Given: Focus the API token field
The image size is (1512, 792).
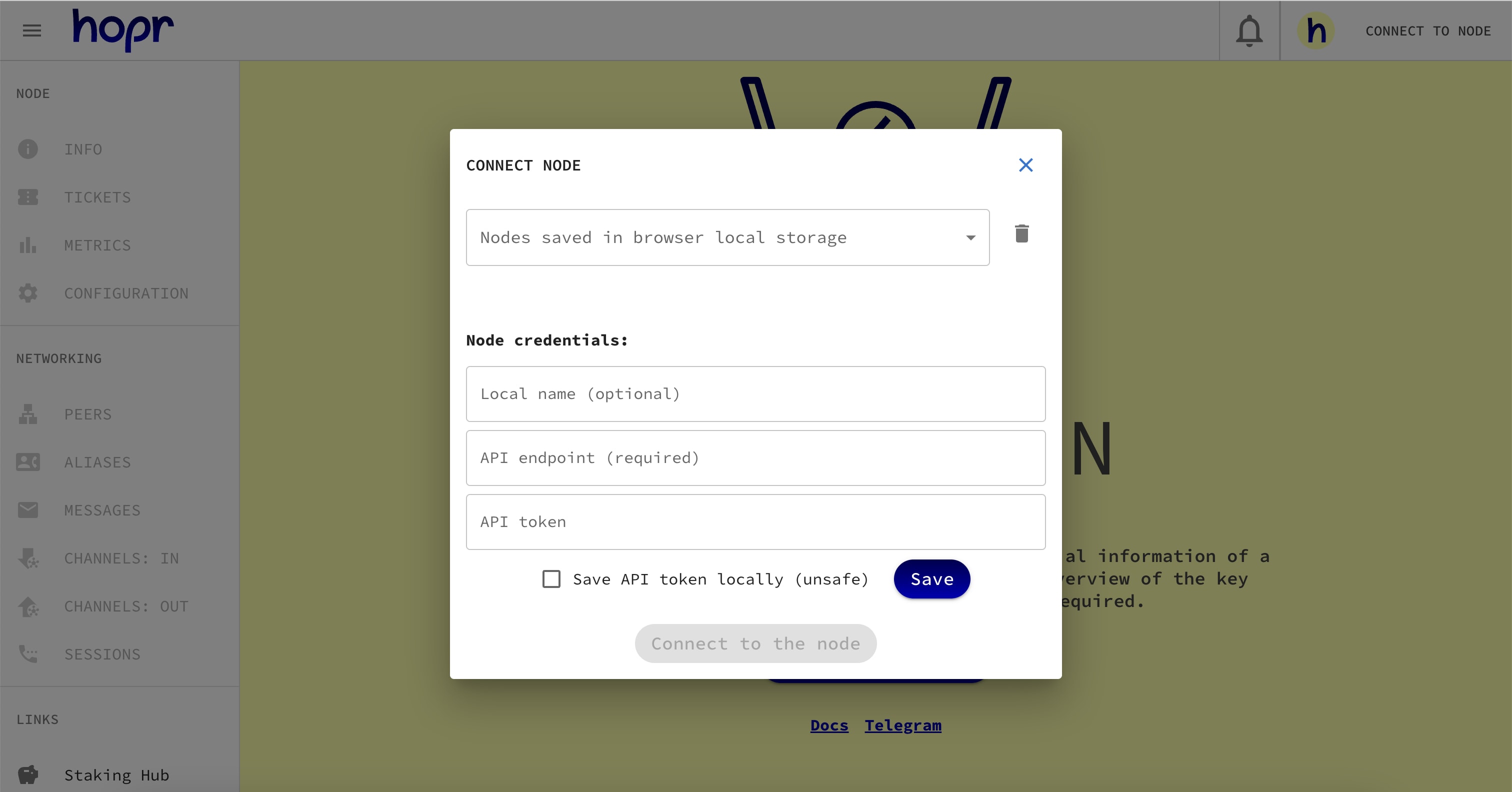Looking at the screenshot, I should point(755,522).
